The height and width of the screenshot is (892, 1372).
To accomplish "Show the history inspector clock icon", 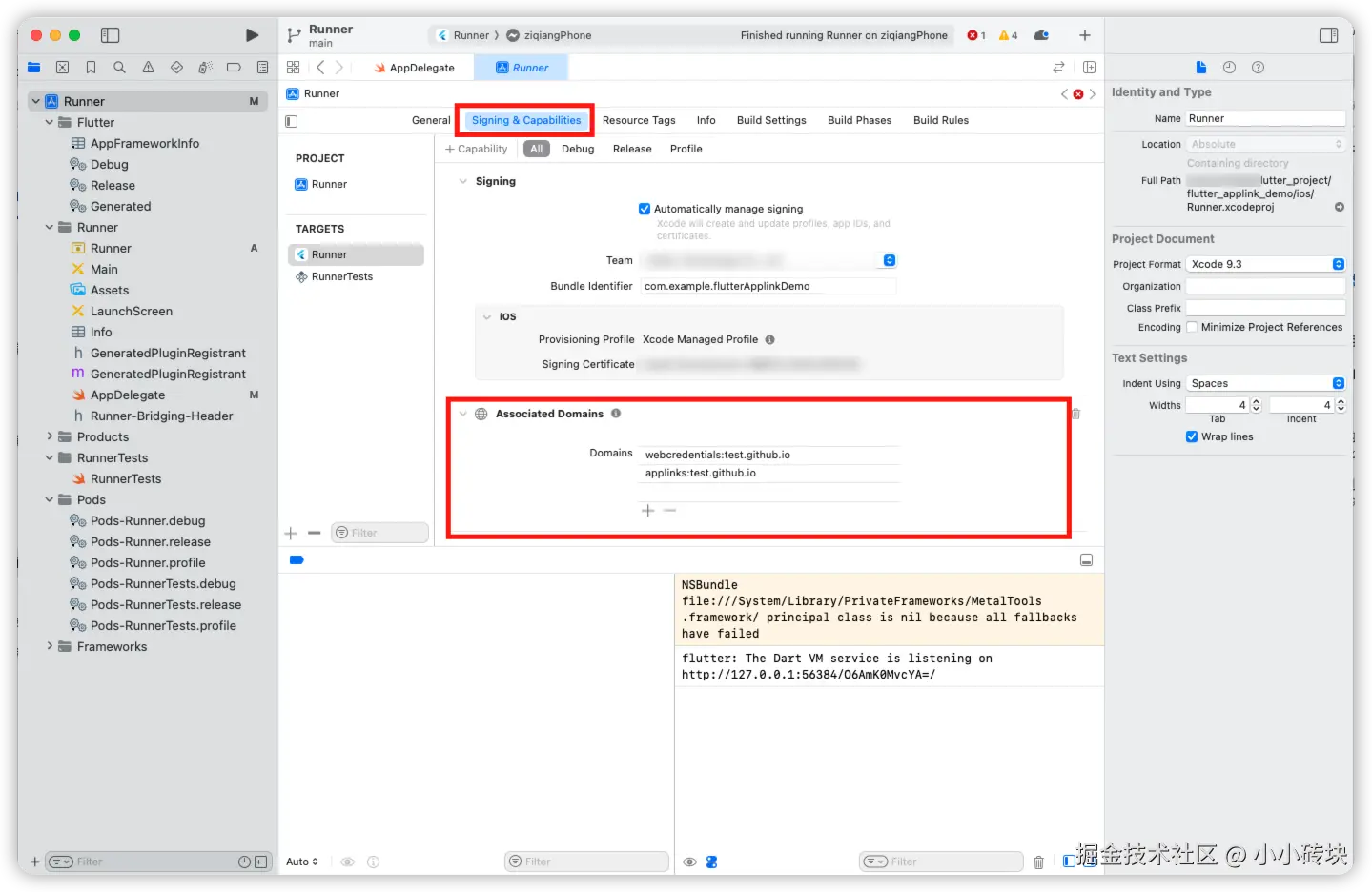I will click(1229, 68).
